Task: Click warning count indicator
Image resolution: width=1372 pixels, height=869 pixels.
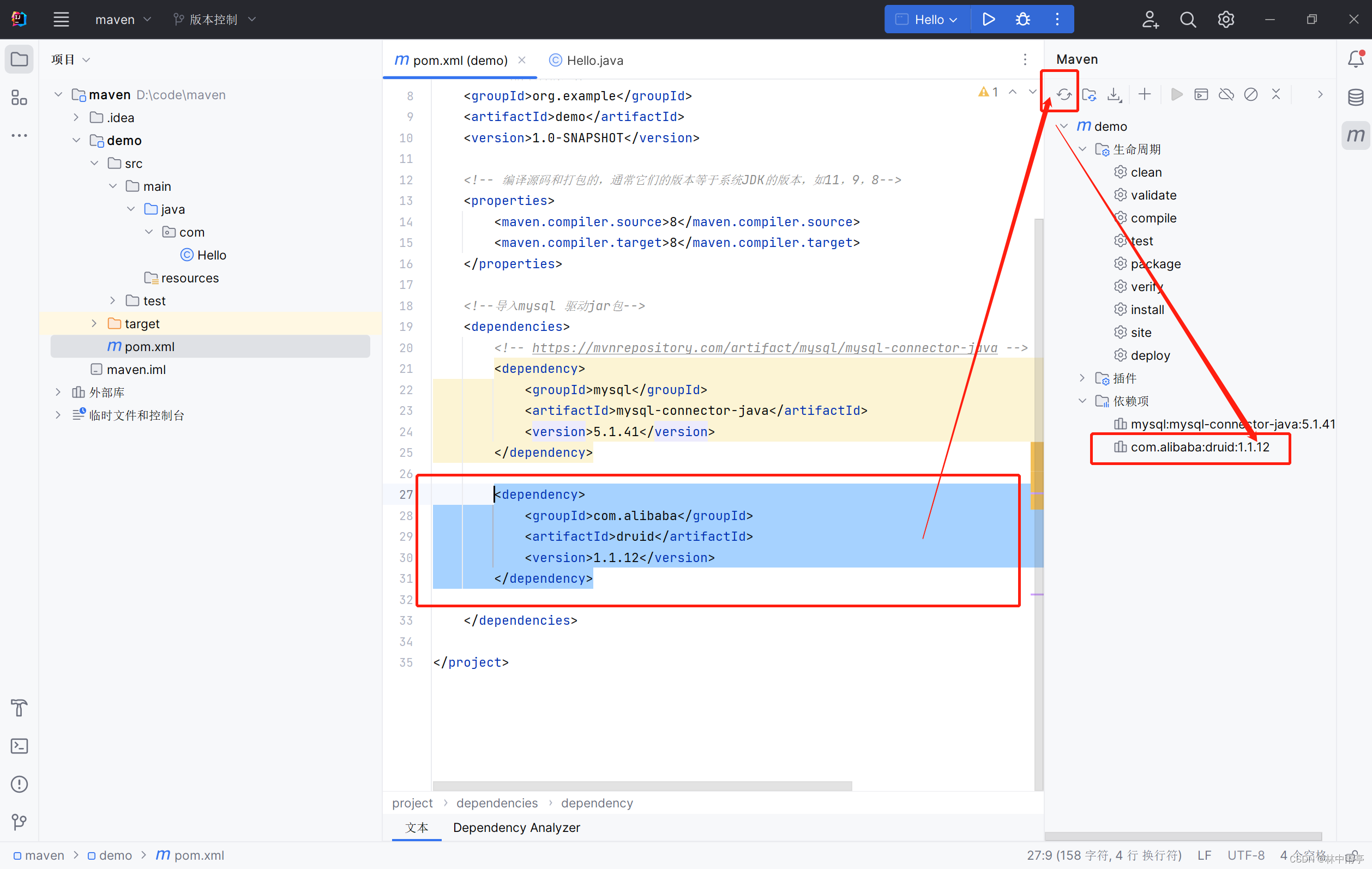Action: [x=988, y=92]
